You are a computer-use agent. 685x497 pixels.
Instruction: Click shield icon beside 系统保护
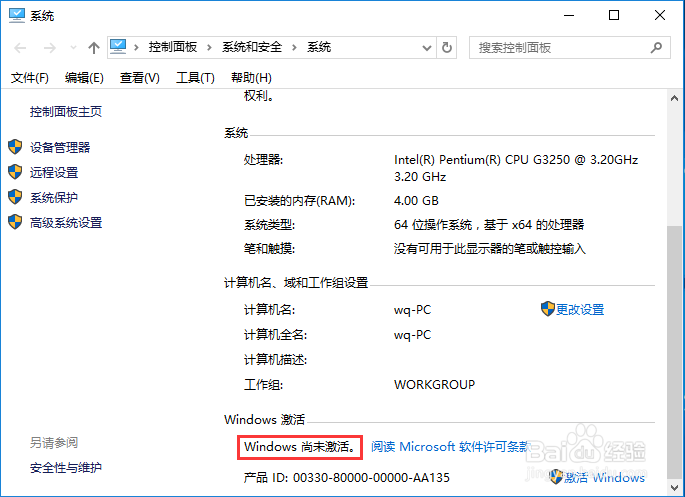15,197
